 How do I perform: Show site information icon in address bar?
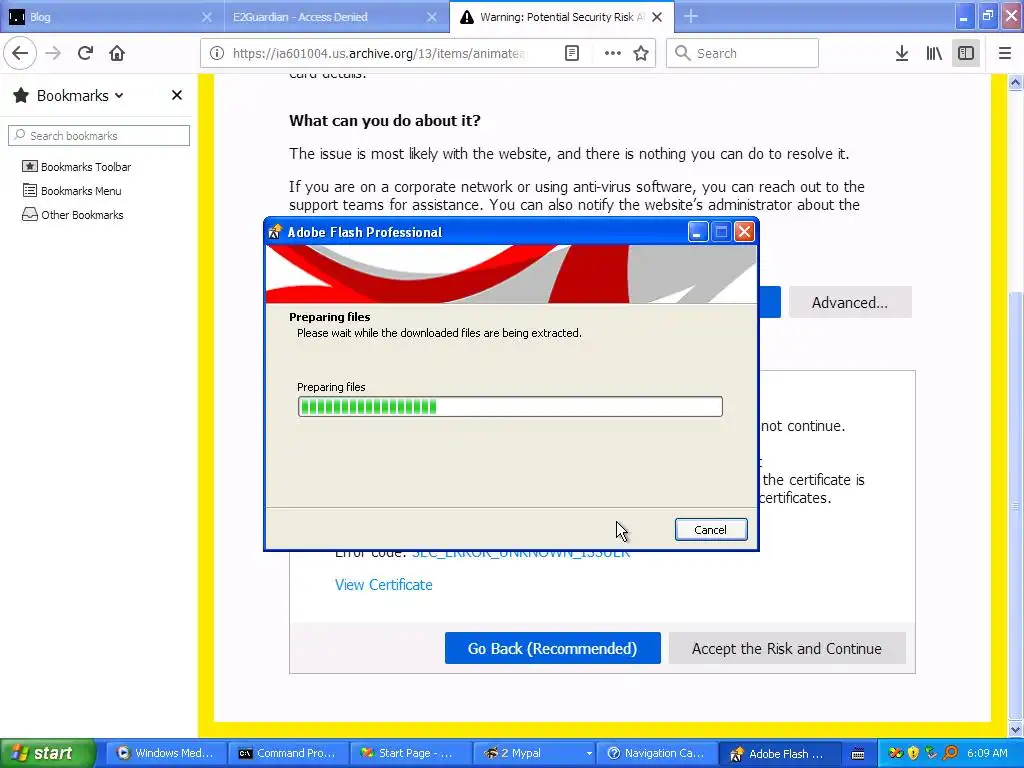pos(217,53)
